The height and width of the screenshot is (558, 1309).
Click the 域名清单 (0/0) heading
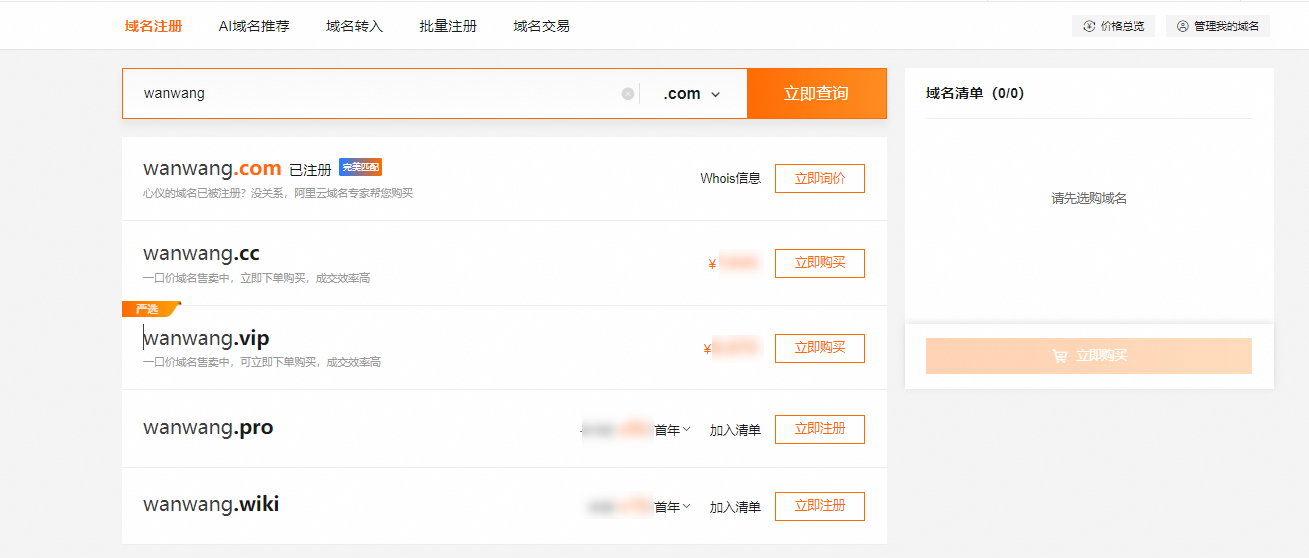coord(975,93)
